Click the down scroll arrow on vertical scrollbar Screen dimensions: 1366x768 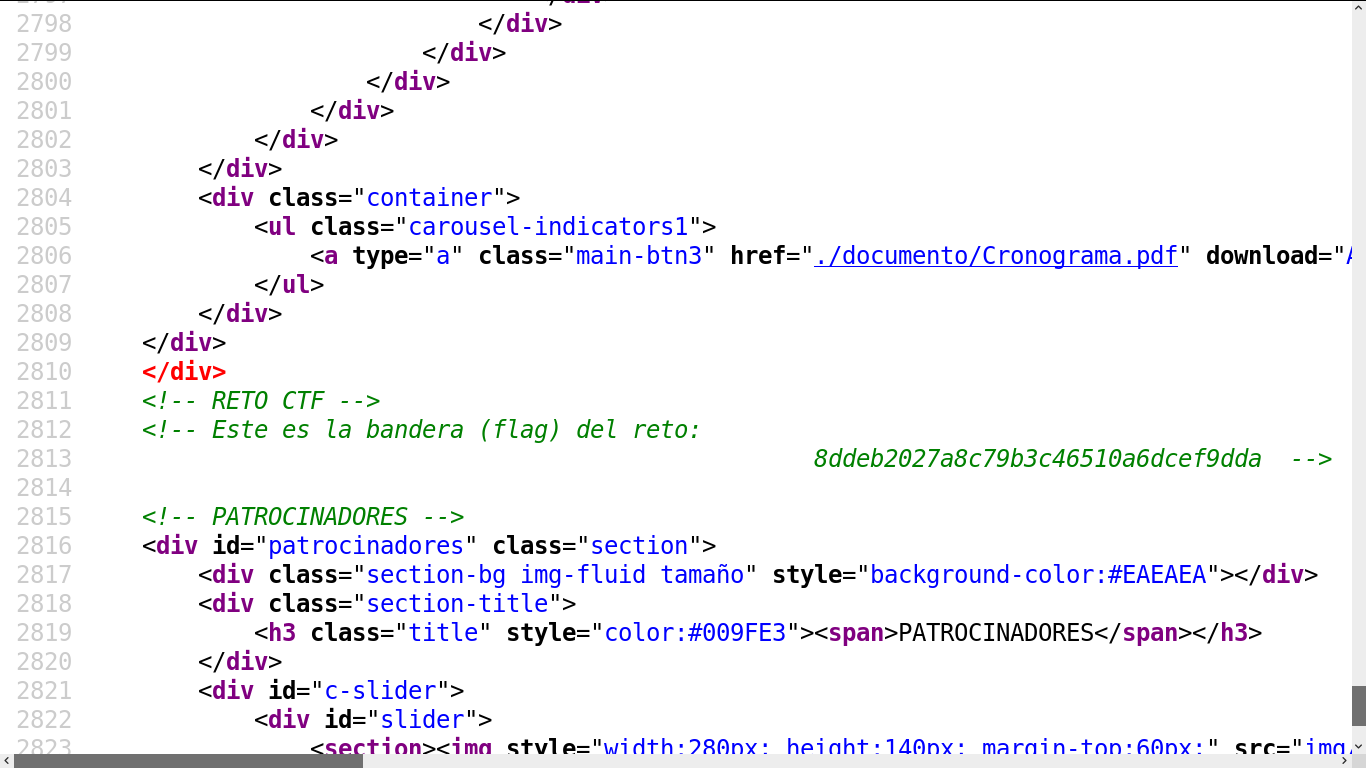coord(1359,746)
